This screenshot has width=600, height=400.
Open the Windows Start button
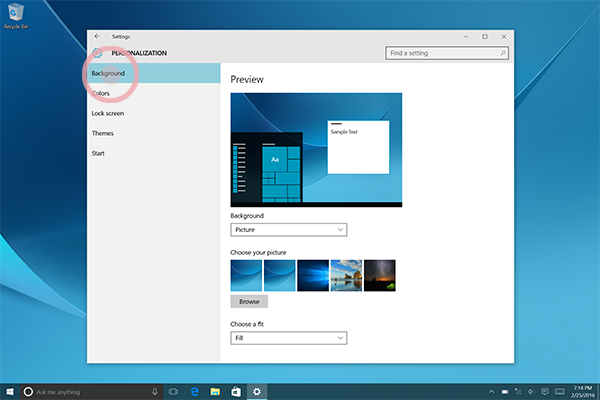coord(10,392)
